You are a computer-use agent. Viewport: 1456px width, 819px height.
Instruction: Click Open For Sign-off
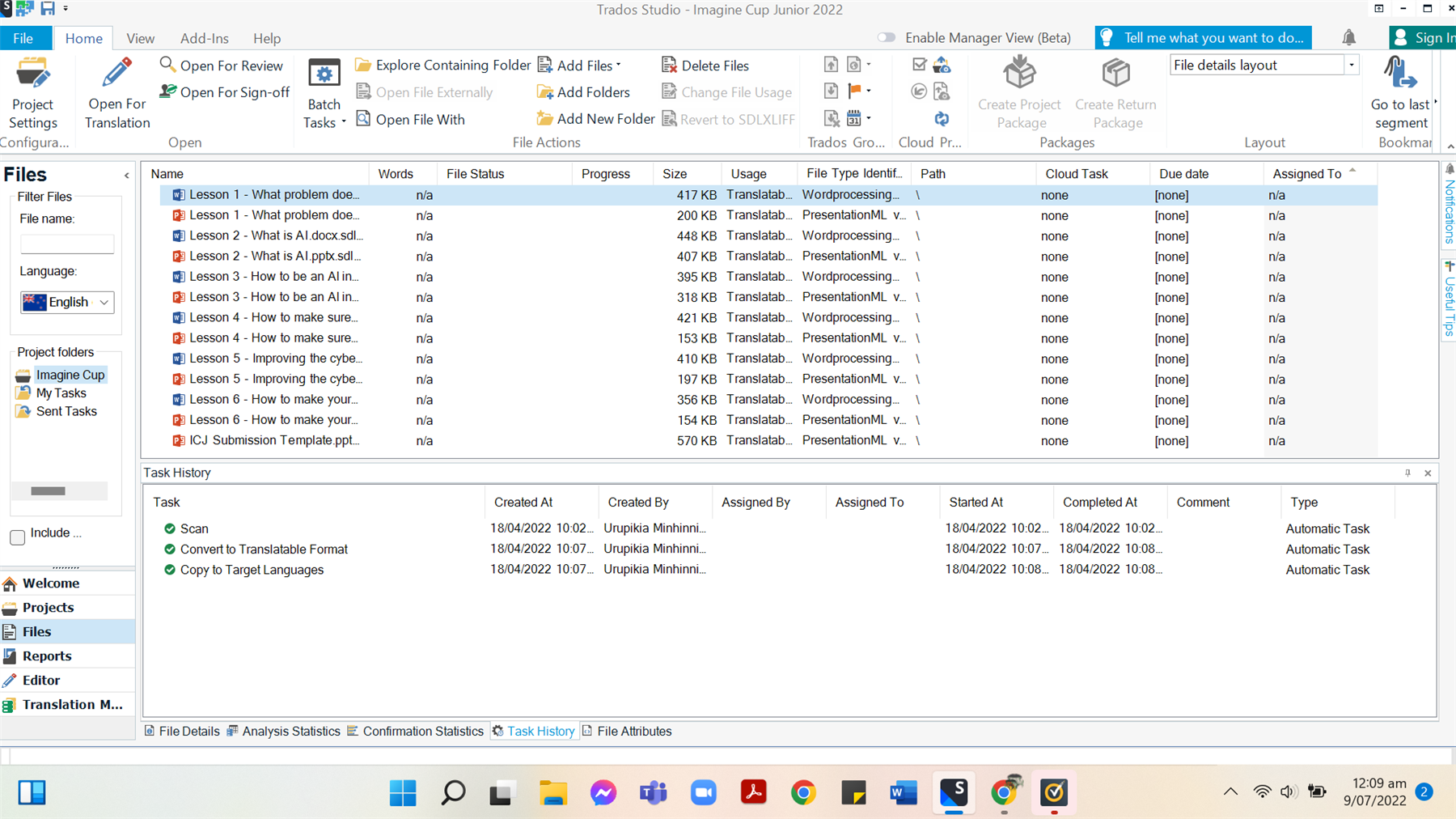coord(224,91)
